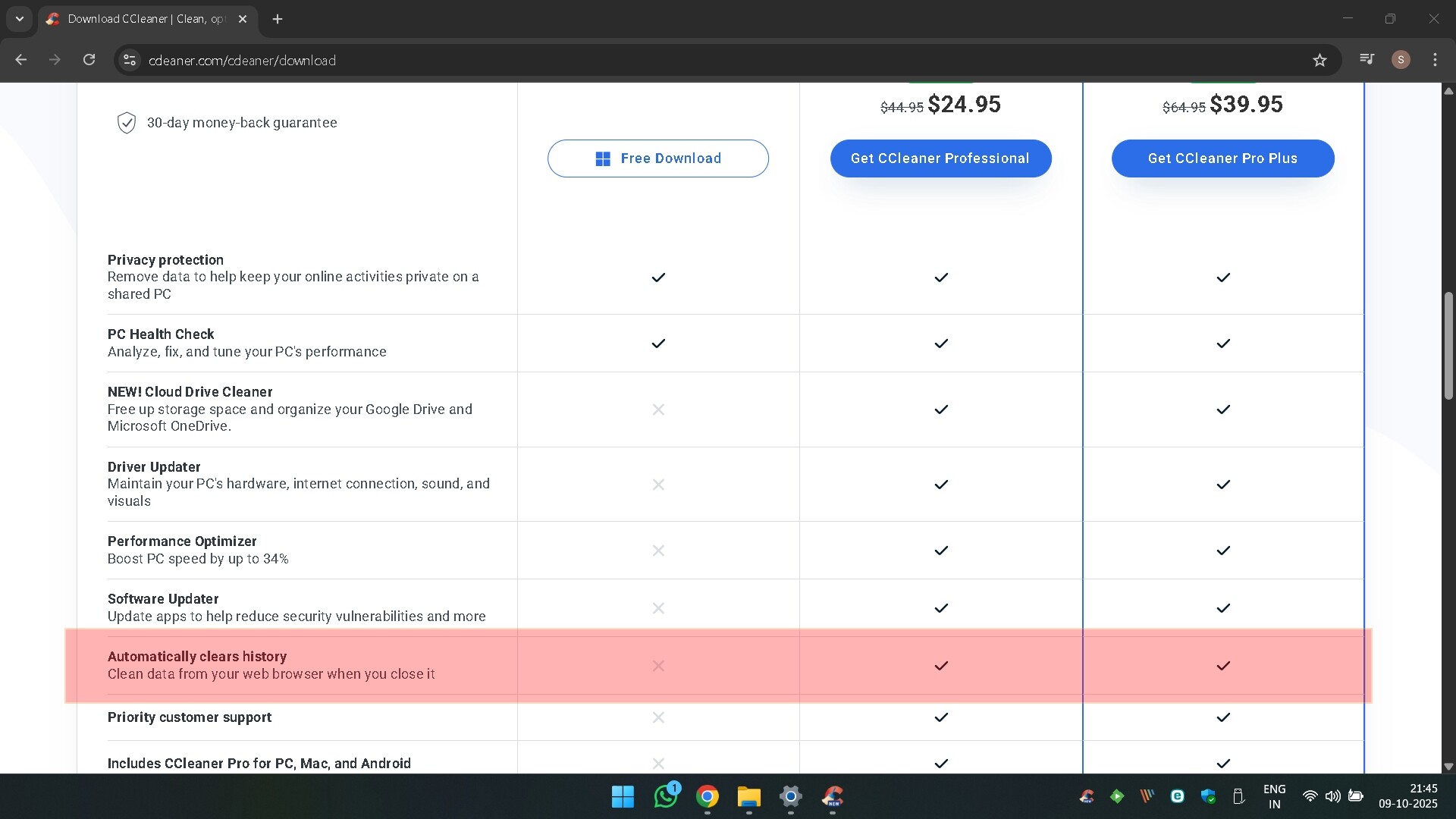Click Get CCleaner Professional button
Screen dimensions: 1456x819
pos(940,158)
